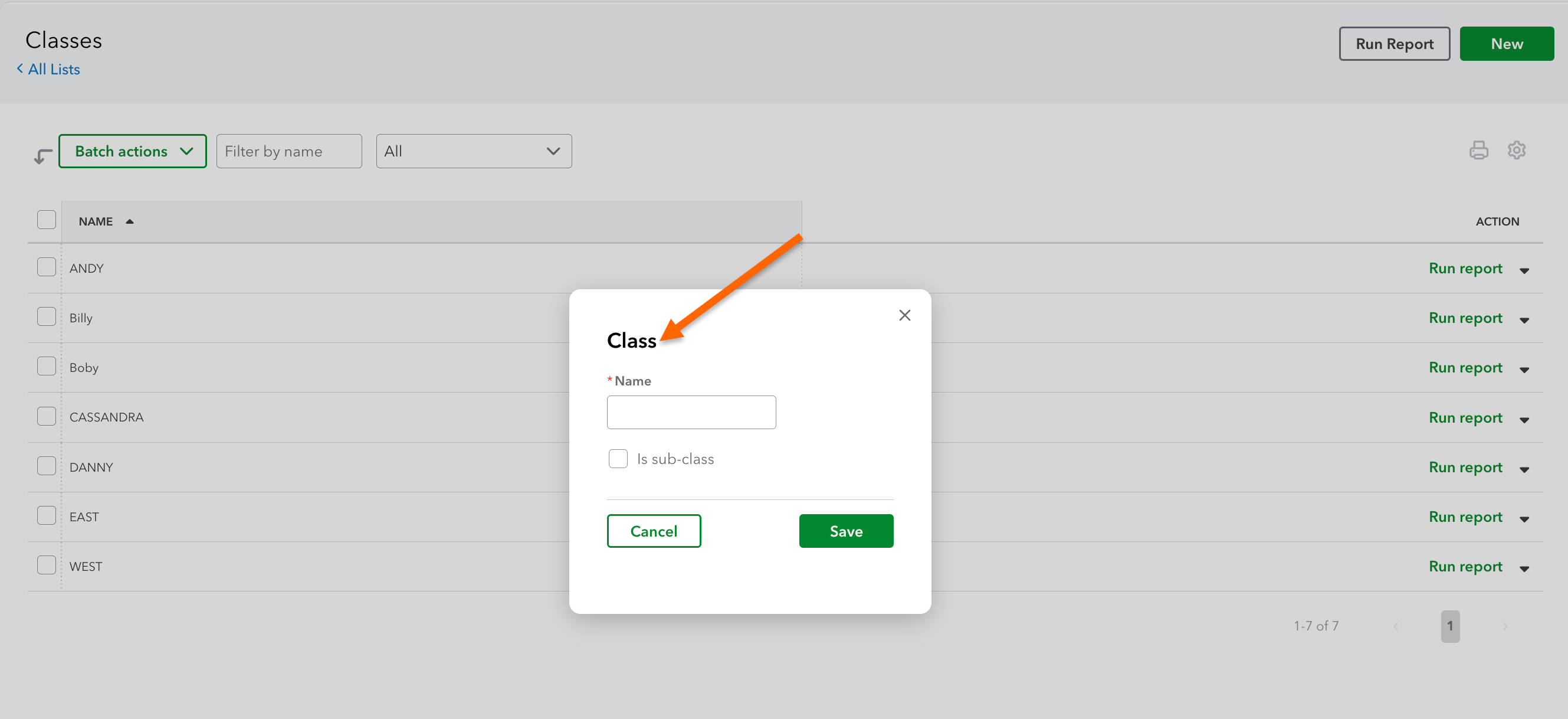The width and height of the screenshot is (1568, 719).
Task: Sort by NAME column arrow
Action: click(130, 222)
